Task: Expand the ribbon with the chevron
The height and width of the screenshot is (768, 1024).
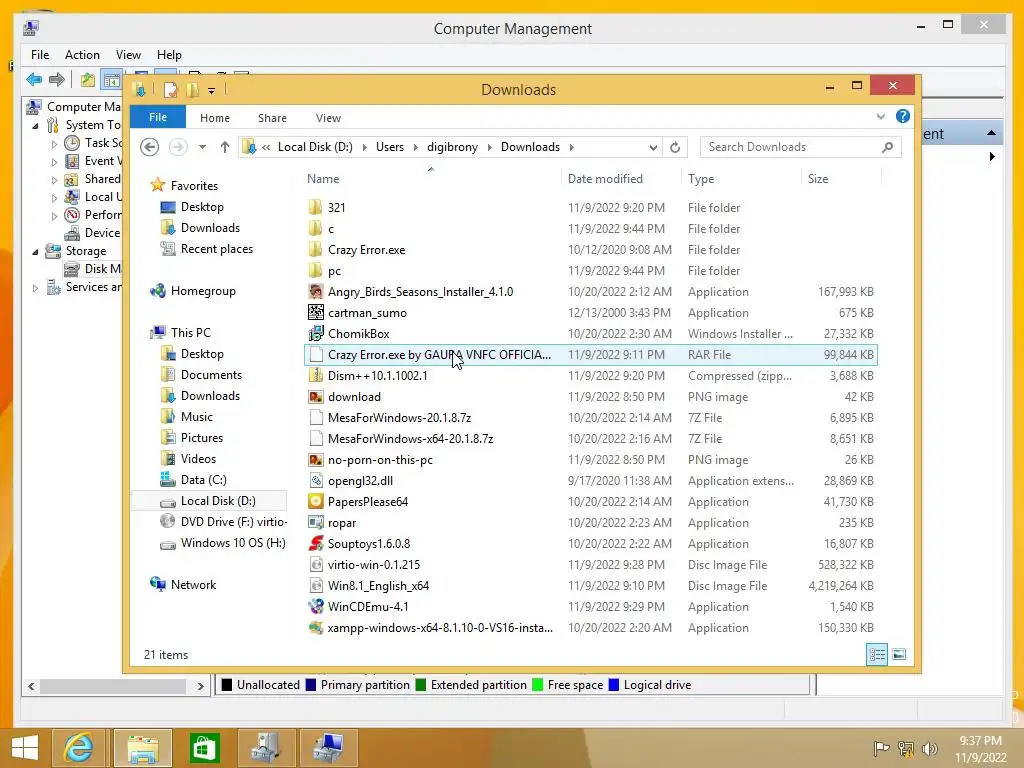Action: pyautogui.click(x=881, y=116)
